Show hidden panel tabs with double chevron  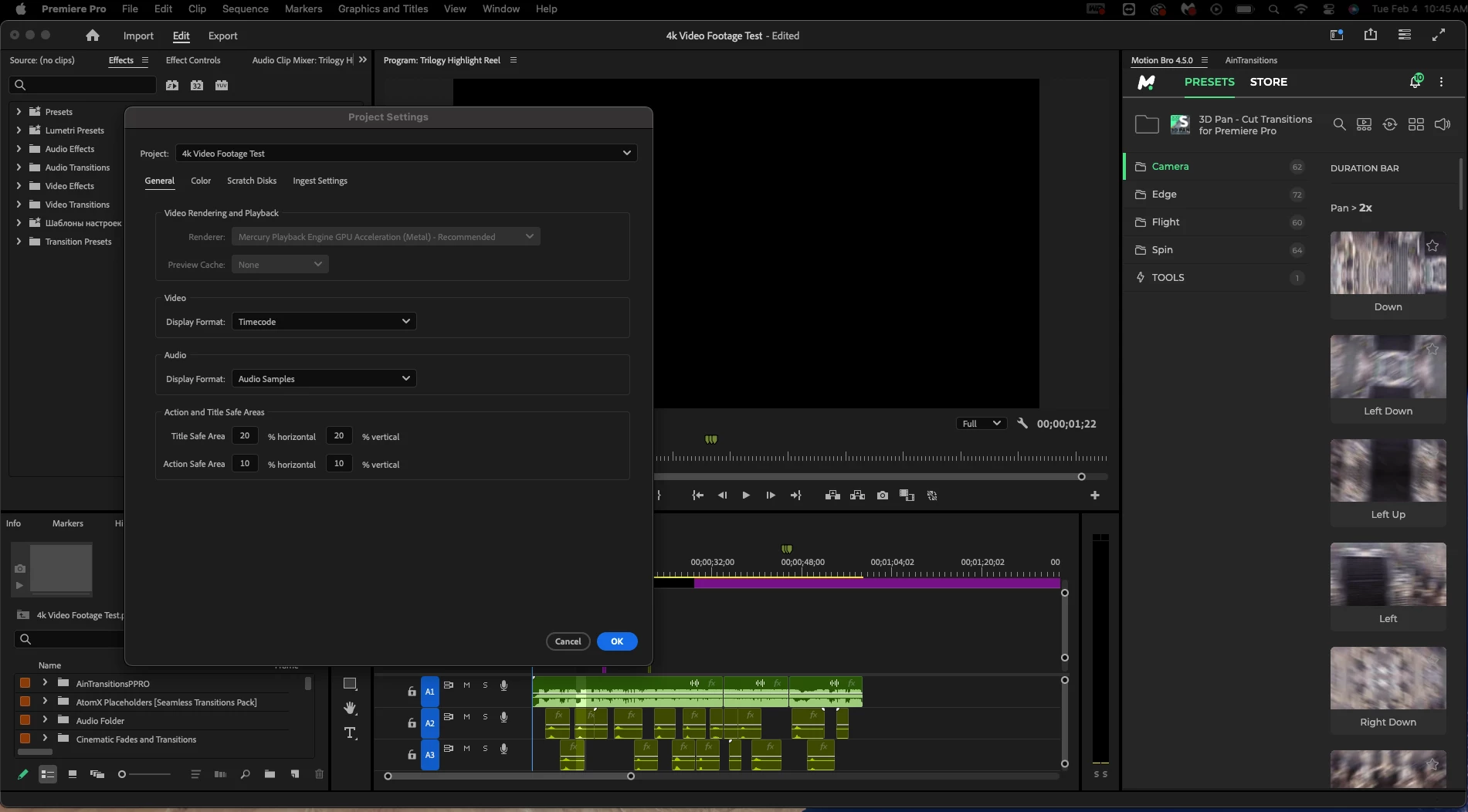[x=363, y=59]
